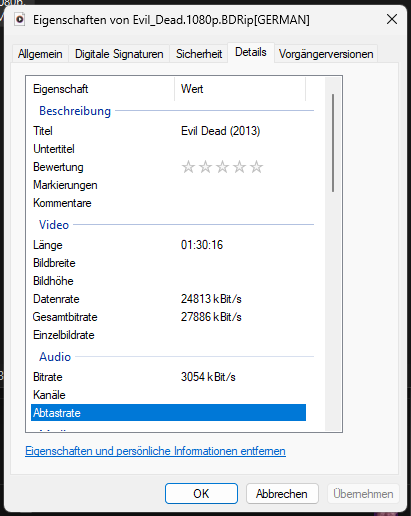Select the Bildbreite property row
The width and height of the screenshot is (411, 516).
tap(168, 263)
